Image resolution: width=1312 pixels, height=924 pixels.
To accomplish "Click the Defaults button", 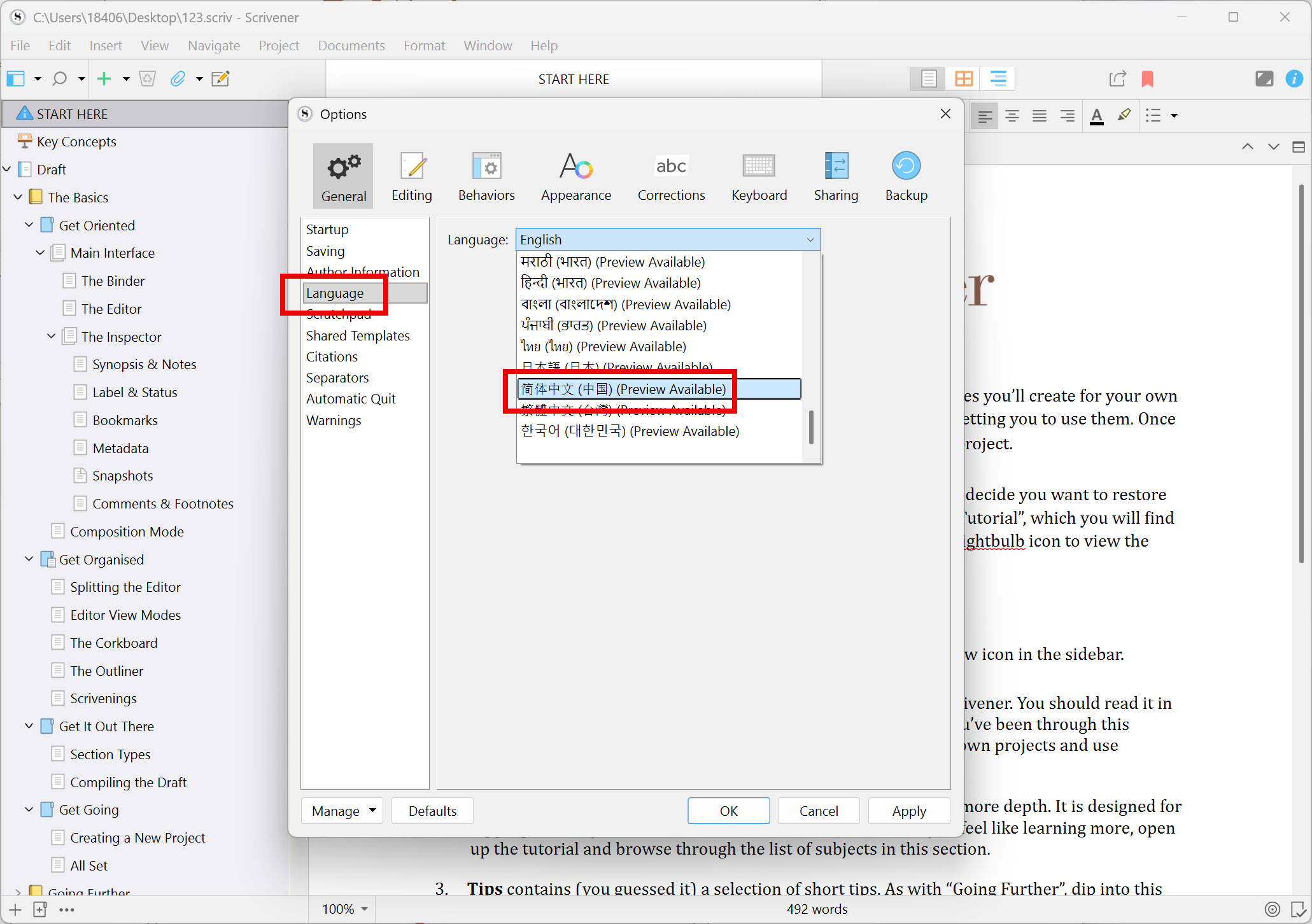I will coord(432,811).
